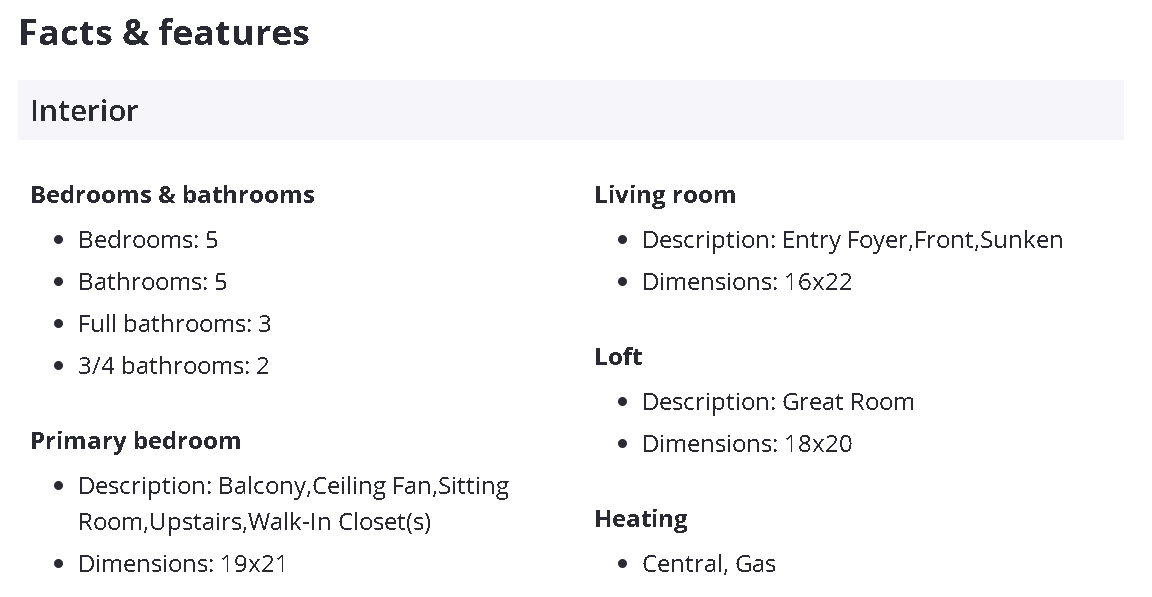Click the Loft subheading

tap(618, 357)
